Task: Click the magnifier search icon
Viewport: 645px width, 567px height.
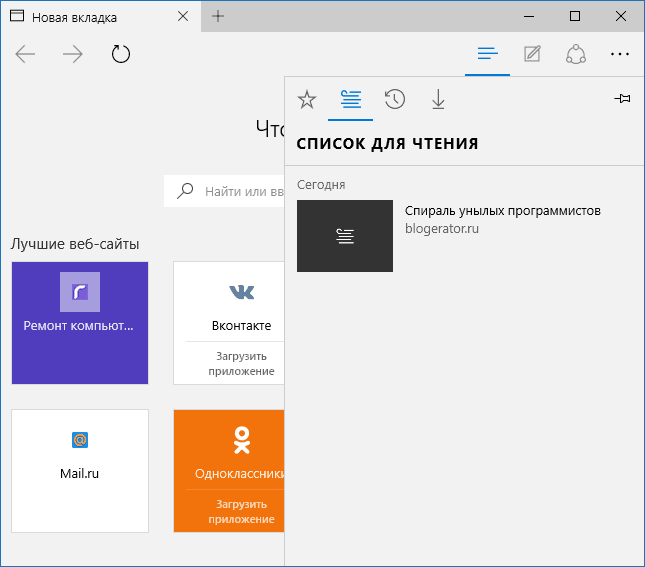Action: pos(185,191)
